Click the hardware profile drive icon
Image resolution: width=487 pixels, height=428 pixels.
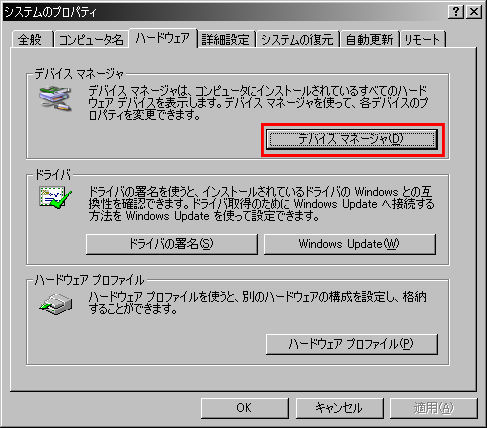[x=56, y=304]
